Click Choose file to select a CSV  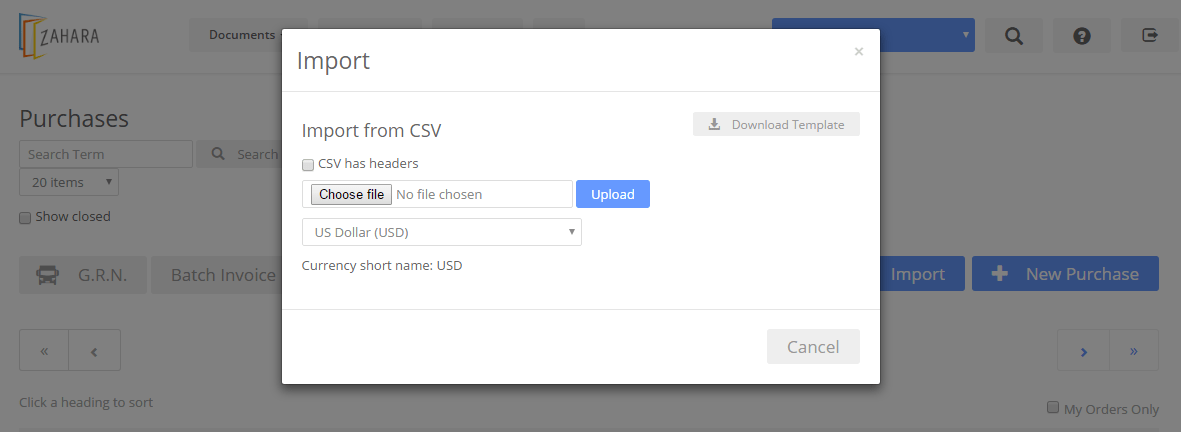click(351, 194)
